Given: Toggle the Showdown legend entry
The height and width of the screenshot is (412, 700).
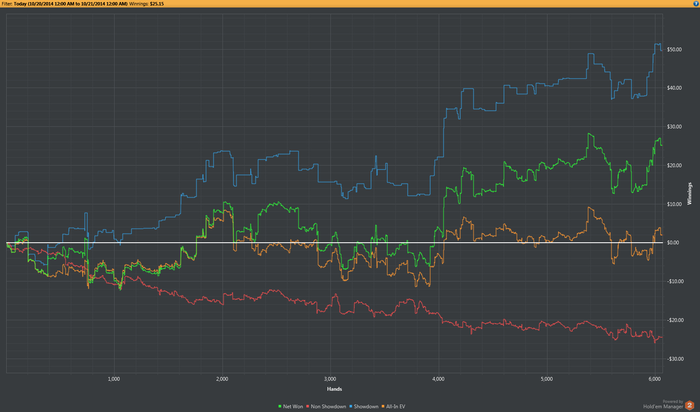Looking at the screenshot, I should click(x=364, y=407).
